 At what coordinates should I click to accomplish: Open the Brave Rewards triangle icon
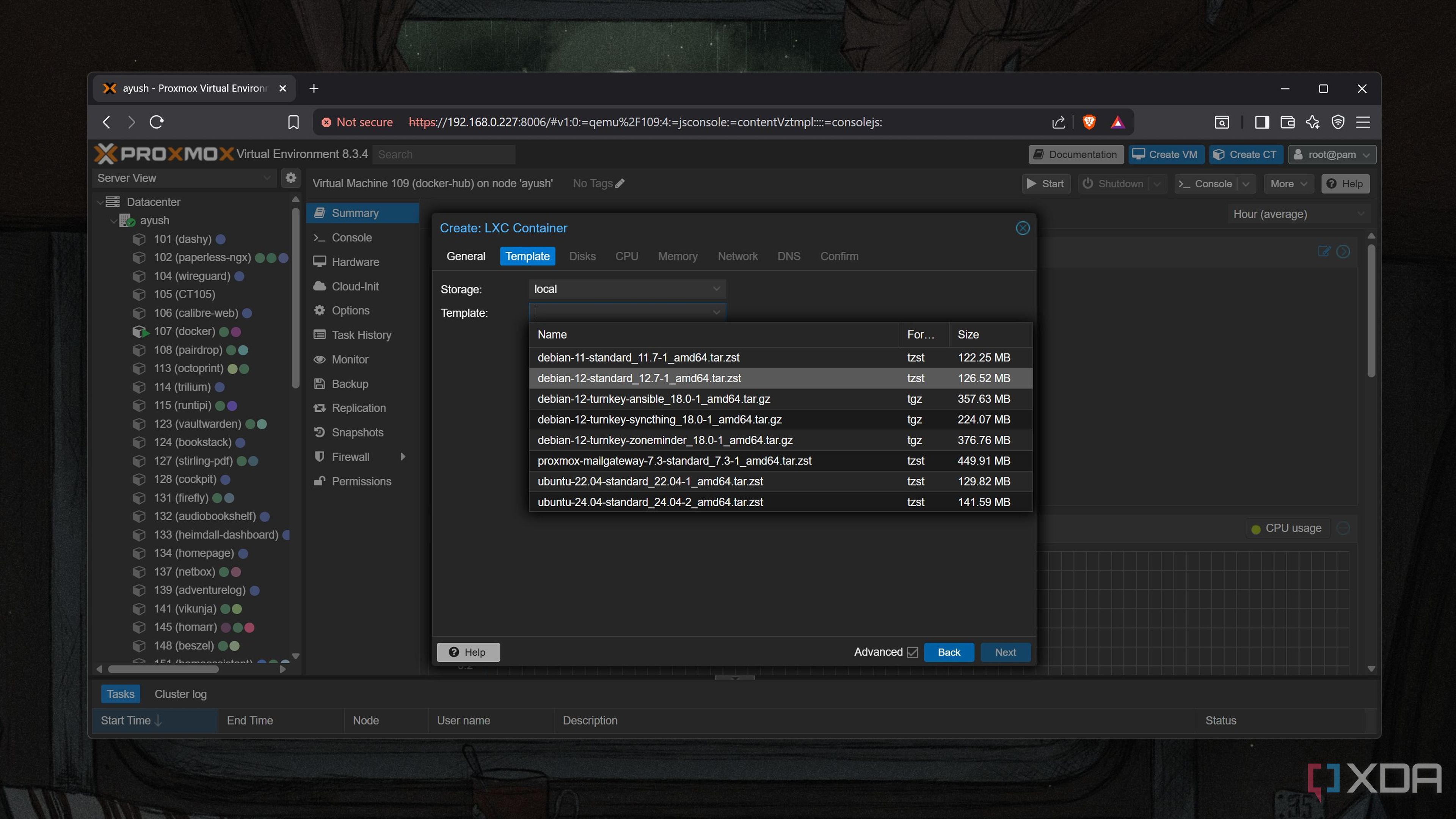1117,122
